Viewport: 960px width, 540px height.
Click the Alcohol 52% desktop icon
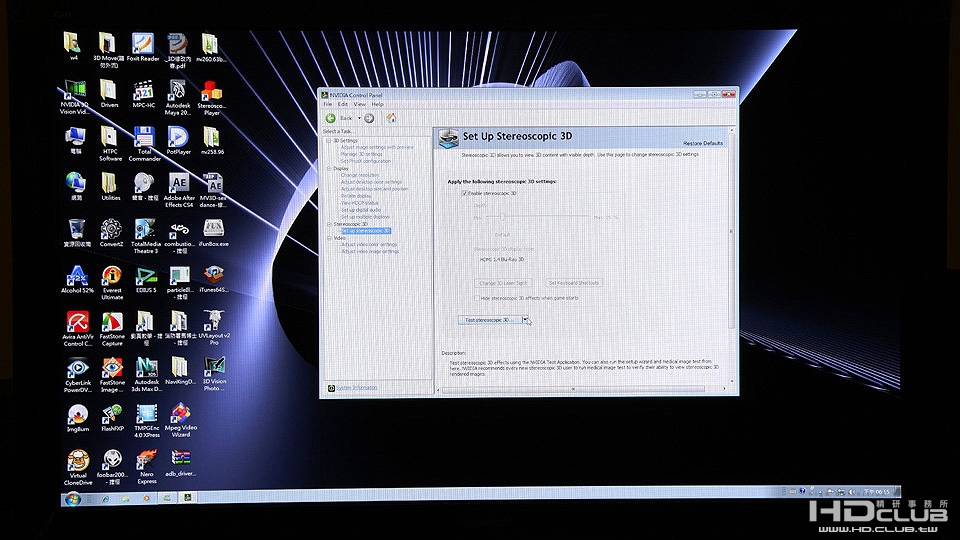click(77, 280)
